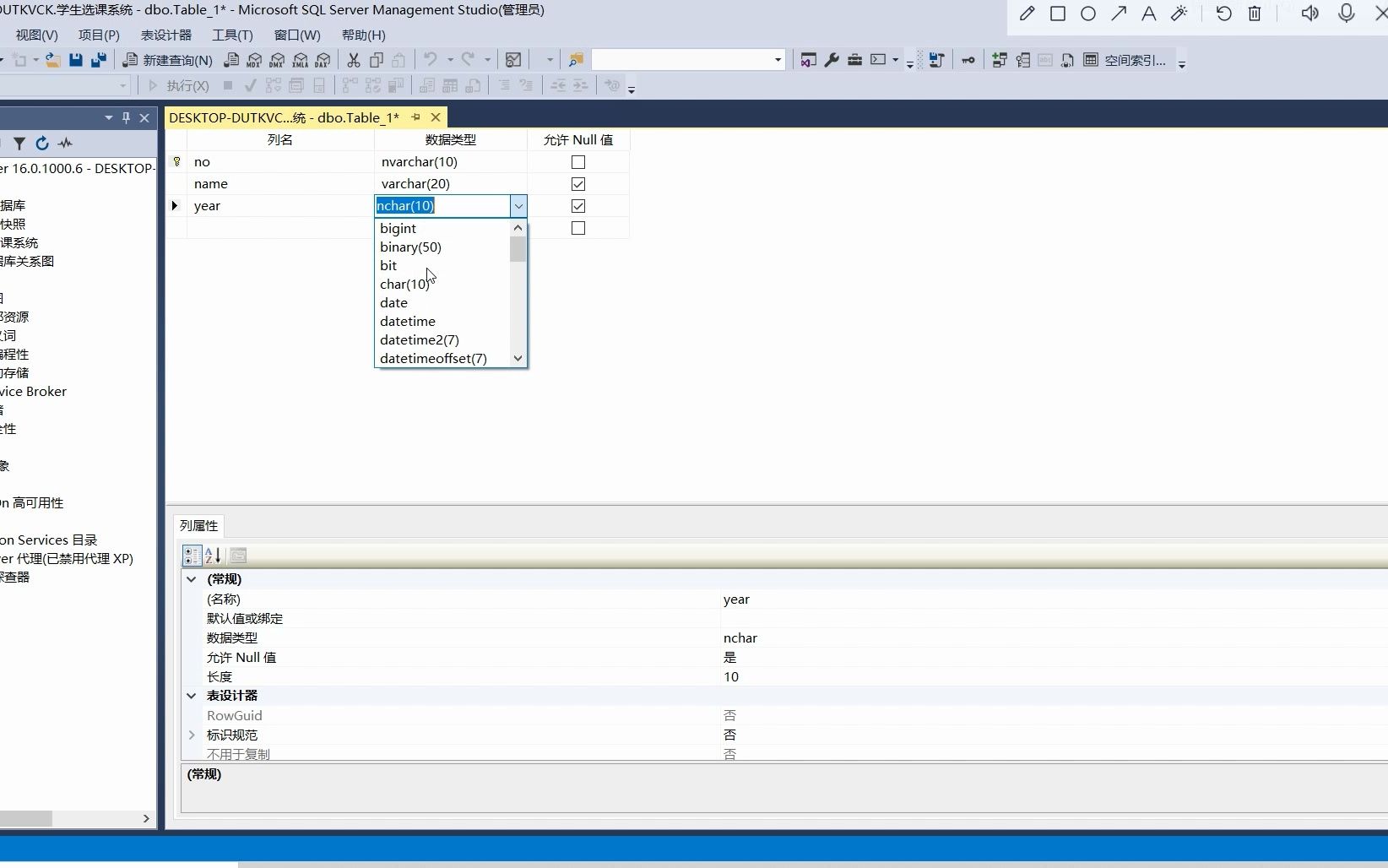Viewport: 1388px width, 868px height.
Task: Select the text annotation tool
Action: pyautogui.click(x=1148, y=14)
